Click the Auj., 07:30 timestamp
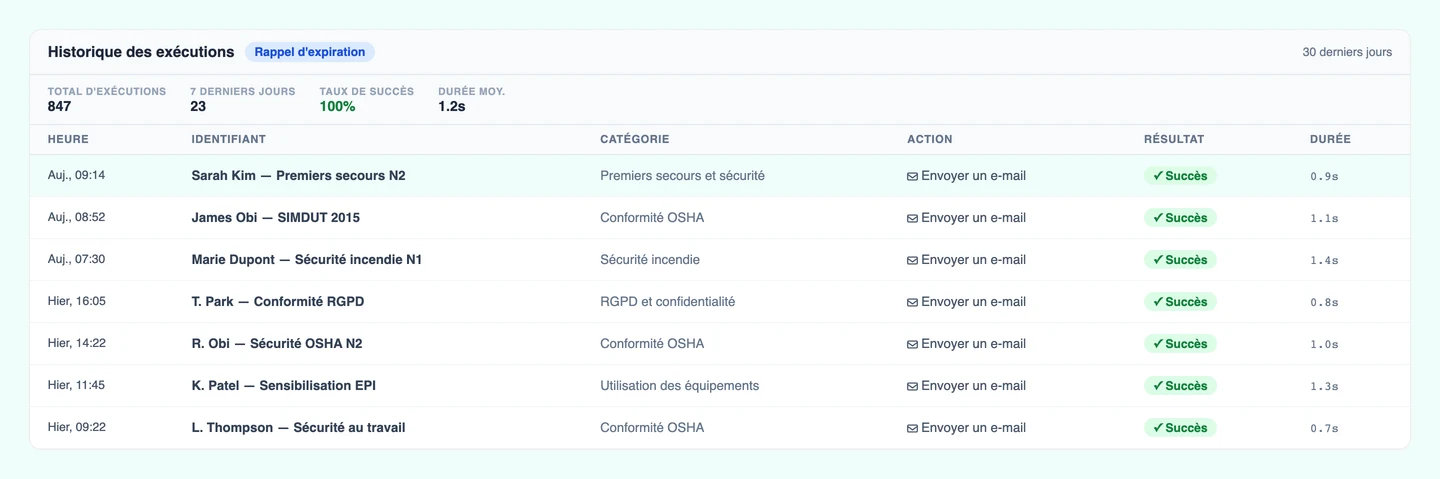The height and width of the screenshot is (479, 1440). coord(76,260)
